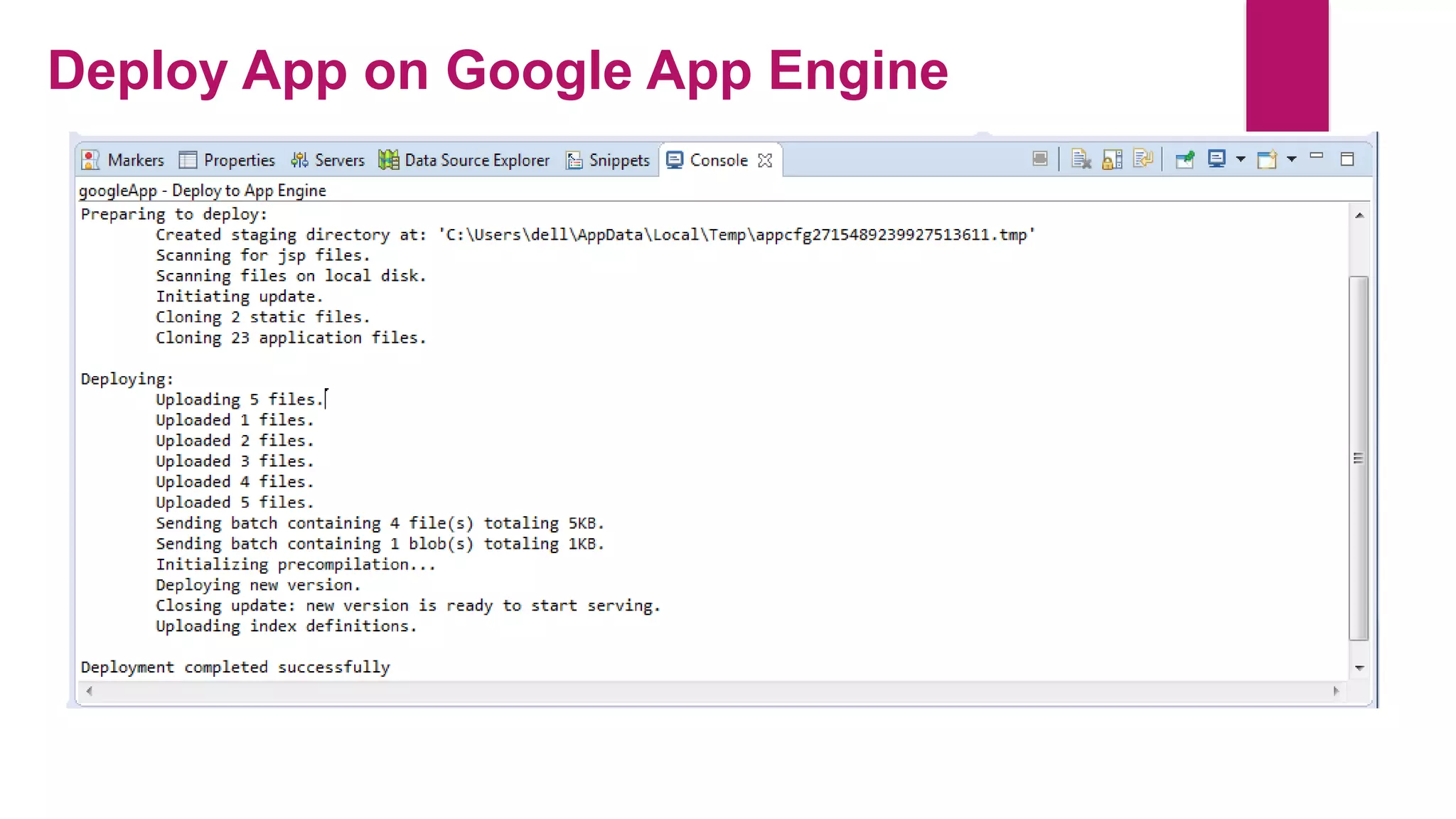Click 'Initializing precompilation...' line
Viewport: 1456px width, 819px height.
[296, 564]
